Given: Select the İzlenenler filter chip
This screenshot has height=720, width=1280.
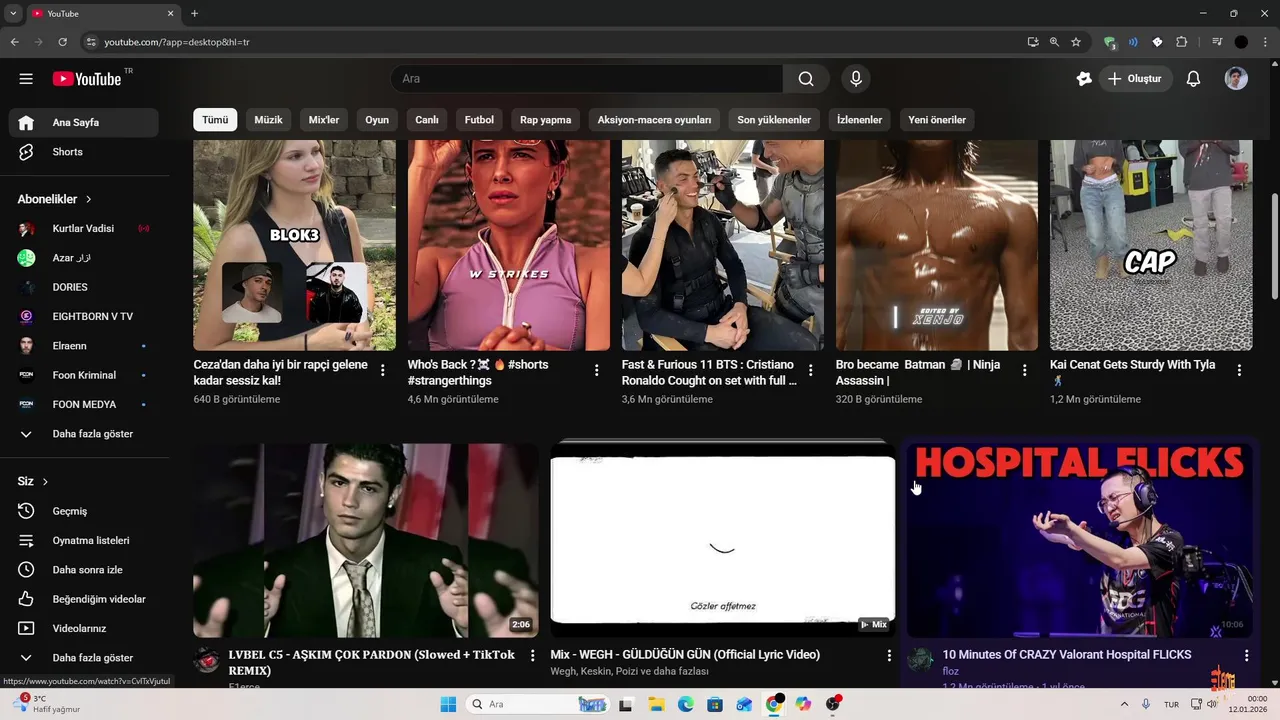Looking at the screenshot, I should tap(859, 120).
